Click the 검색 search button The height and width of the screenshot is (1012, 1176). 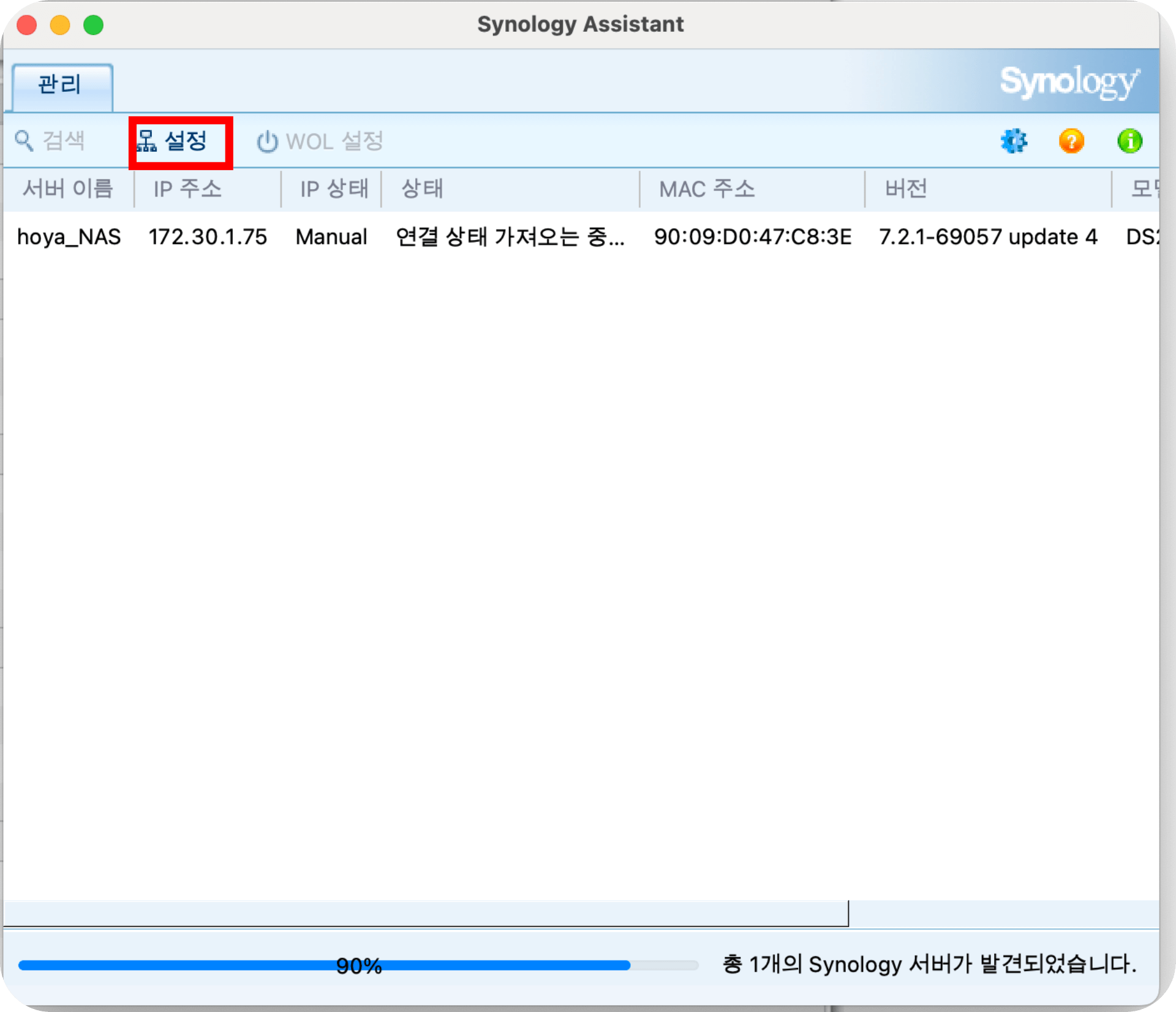coord(50,141)
